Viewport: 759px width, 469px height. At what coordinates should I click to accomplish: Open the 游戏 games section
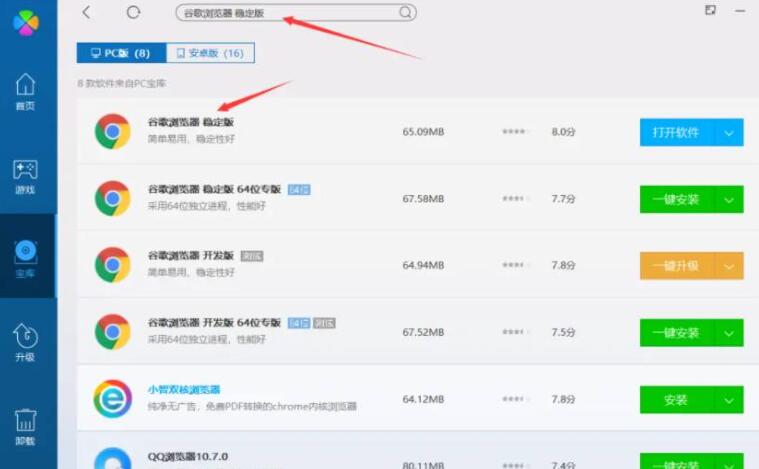coord(25,177)
